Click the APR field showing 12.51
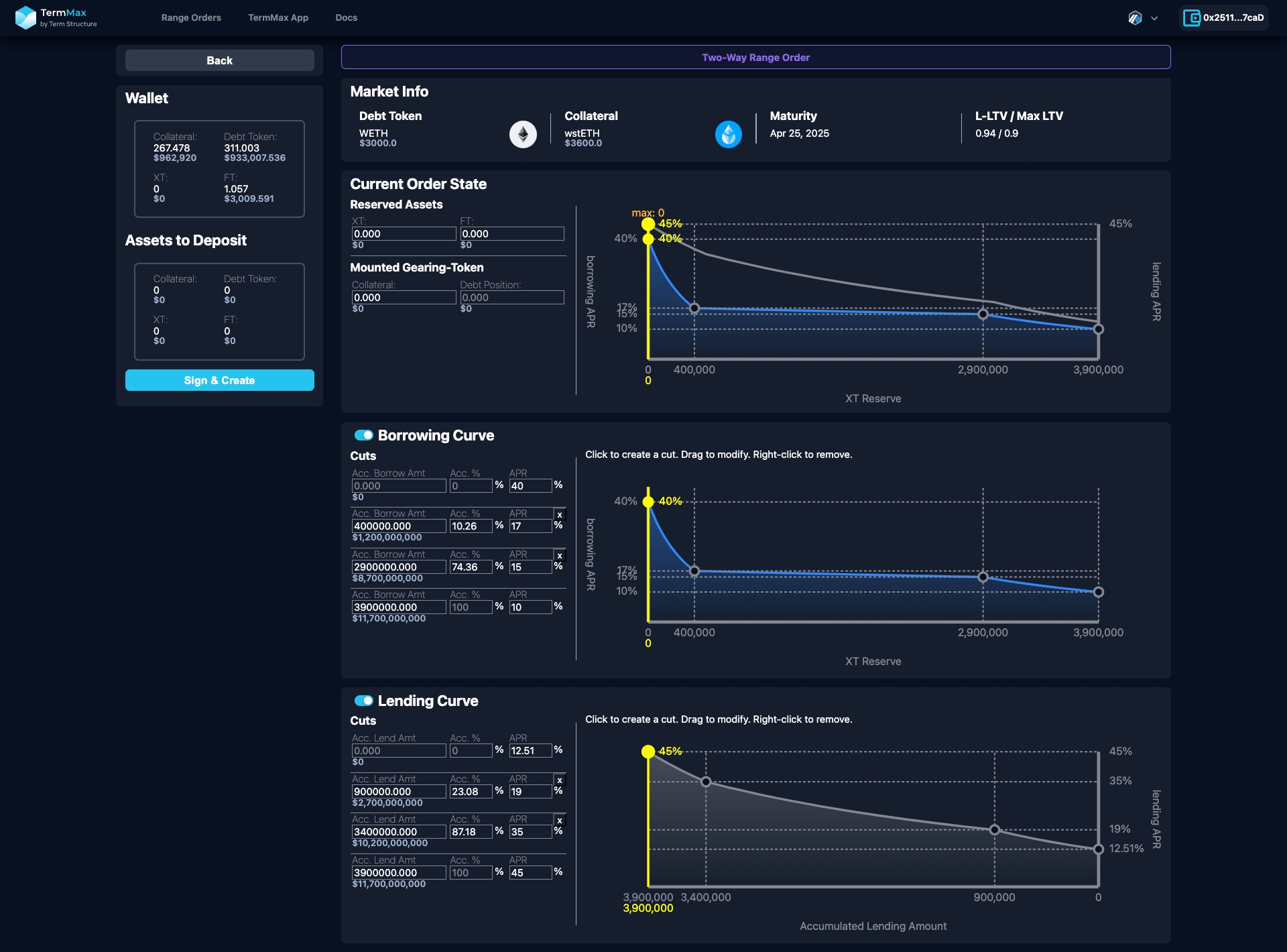The height and width of the screenshot is (952, 1287). coord(530,751)
